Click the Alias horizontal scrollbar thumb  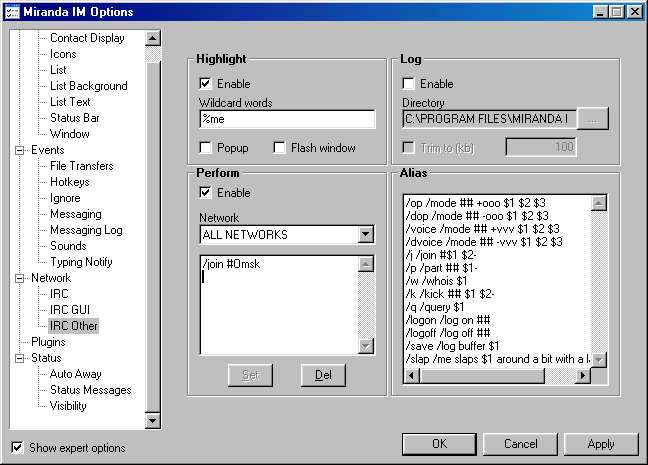pos(482,376)
